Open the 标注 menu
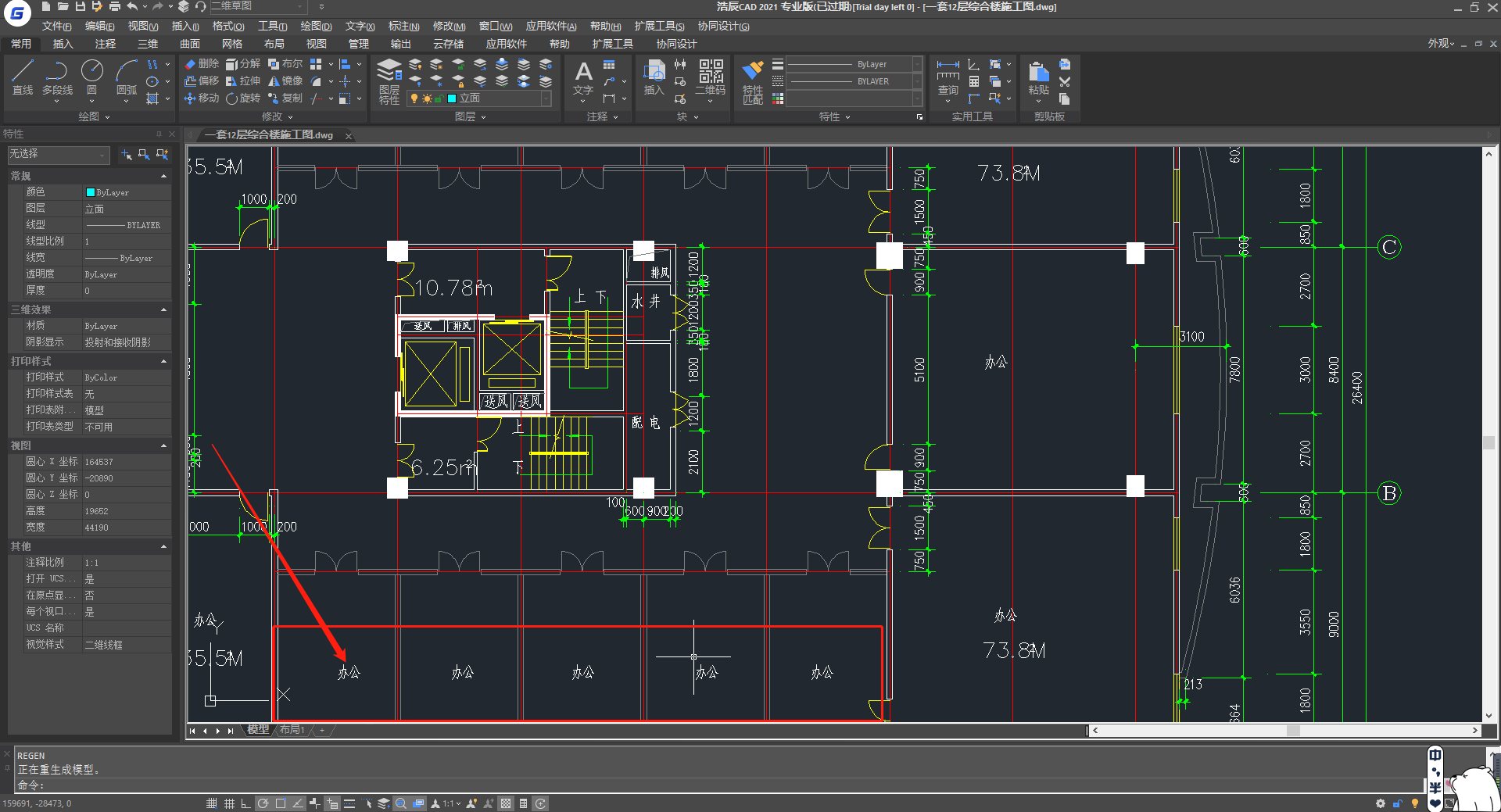Viewport: 1501px width, 812px height. tap(403, 27)
